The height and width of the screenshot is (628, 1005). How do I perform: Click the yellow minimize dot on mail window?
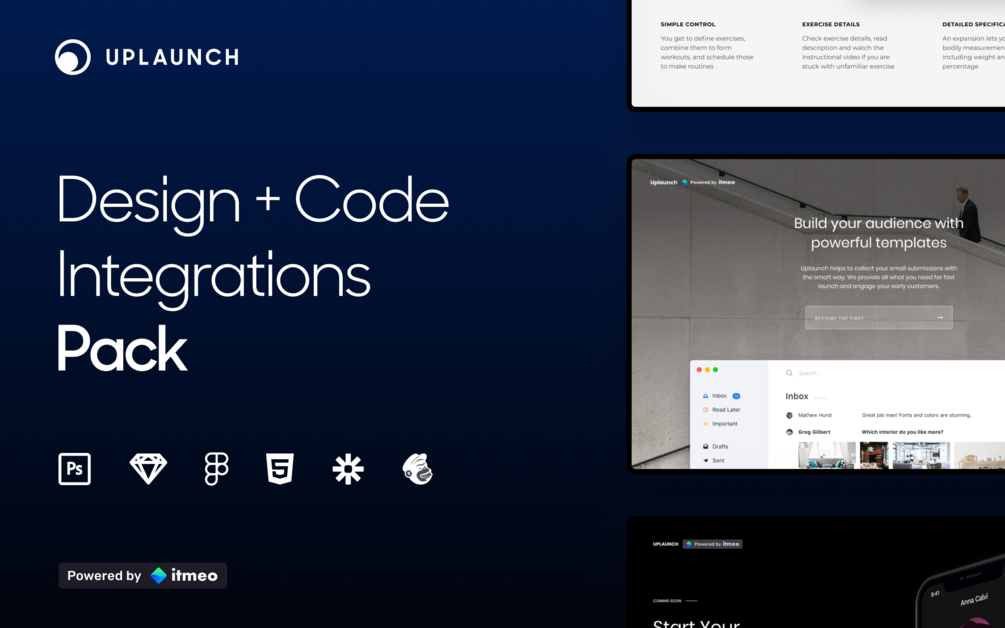[x=707, y=370]
